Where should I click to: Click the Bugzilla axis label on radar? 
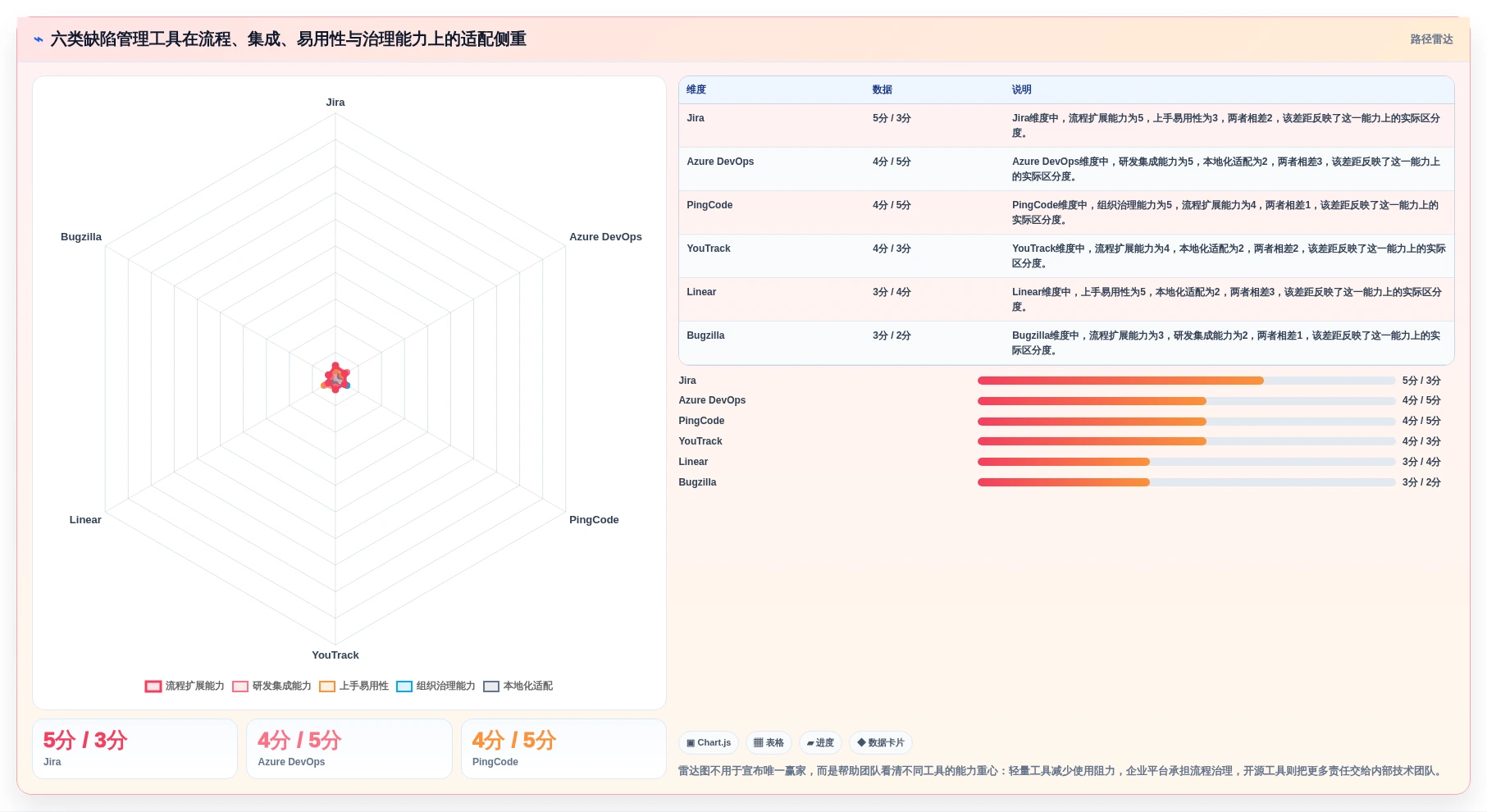[81, 237]
